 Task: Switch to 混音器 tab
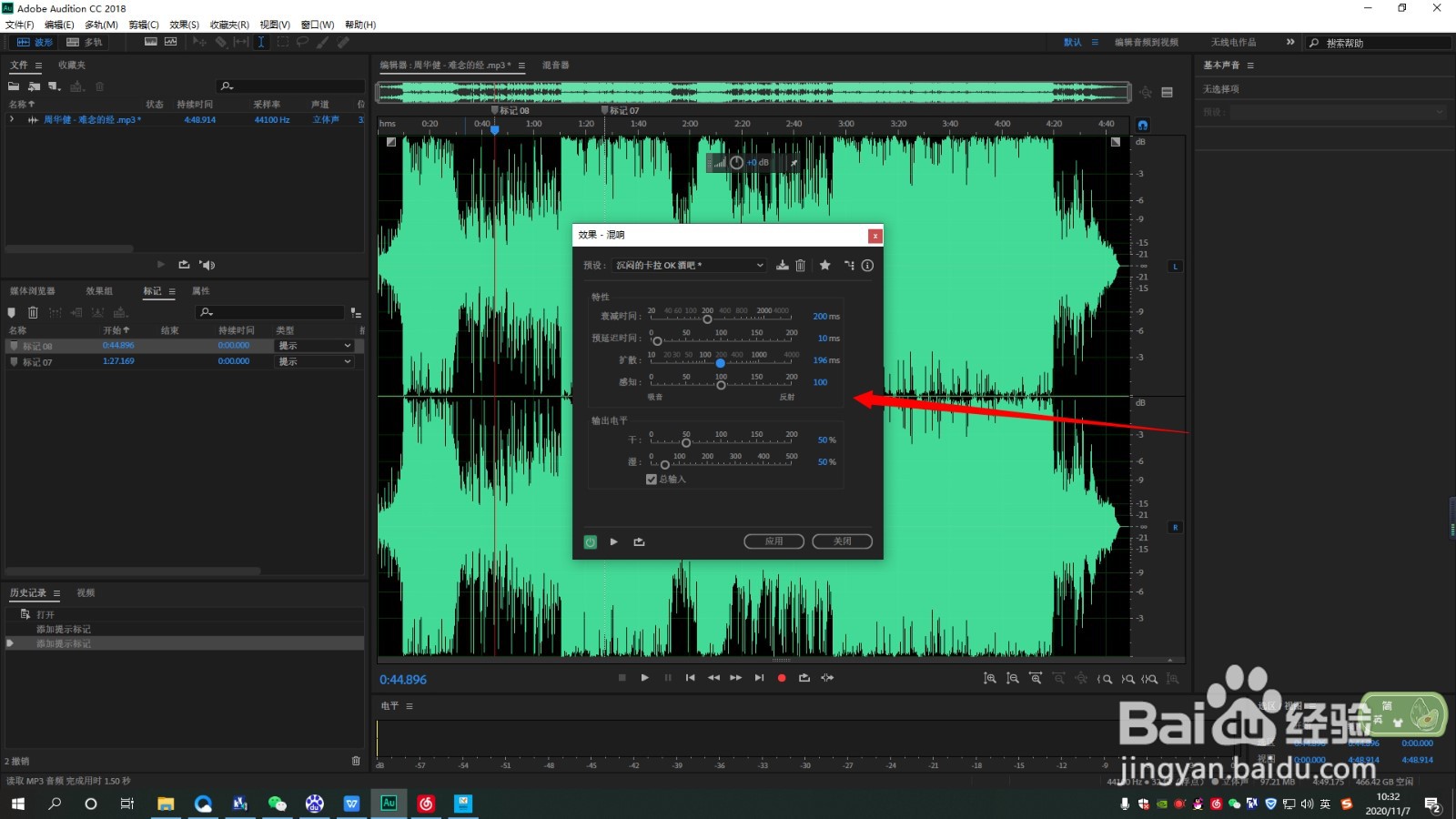click(556, 66)
